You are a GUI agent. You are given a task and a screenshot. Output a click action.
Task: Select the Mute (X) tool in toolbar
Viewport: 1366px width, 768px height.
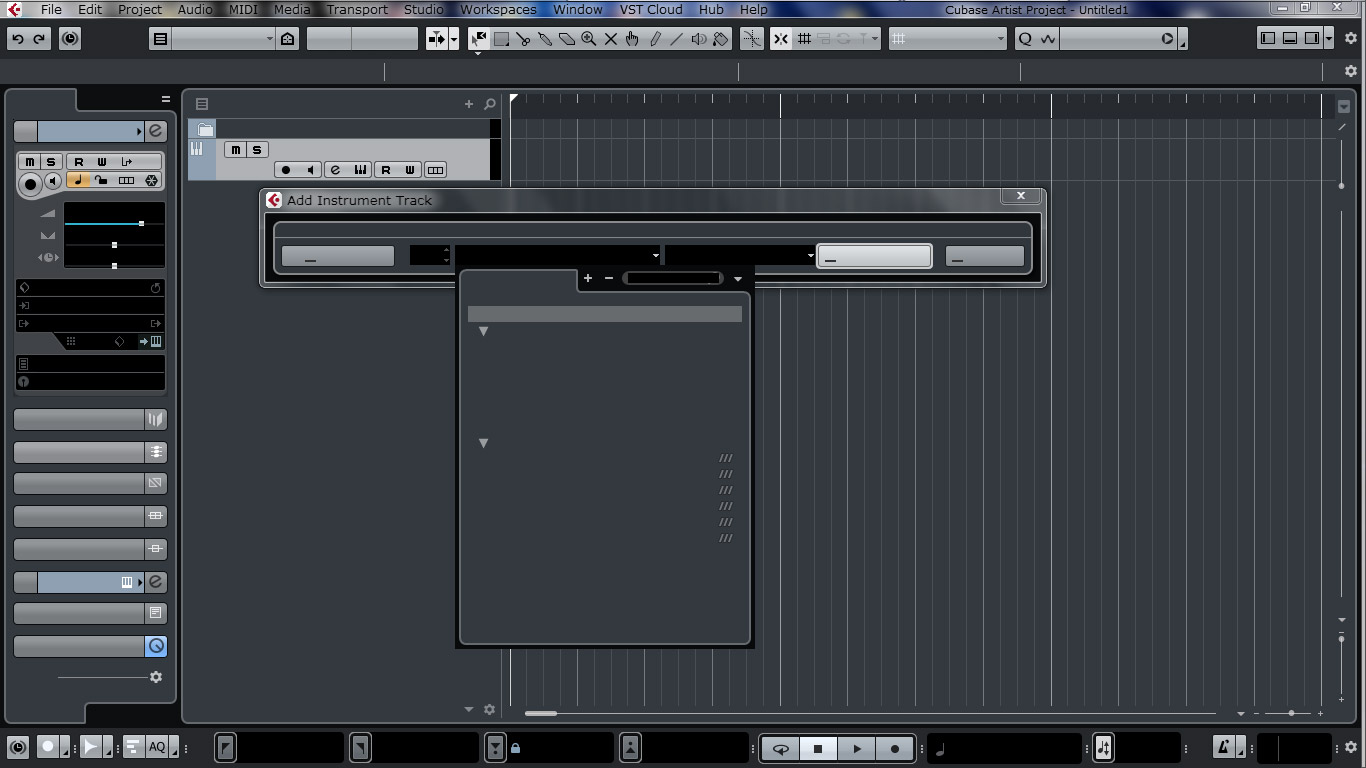(611, 39)
